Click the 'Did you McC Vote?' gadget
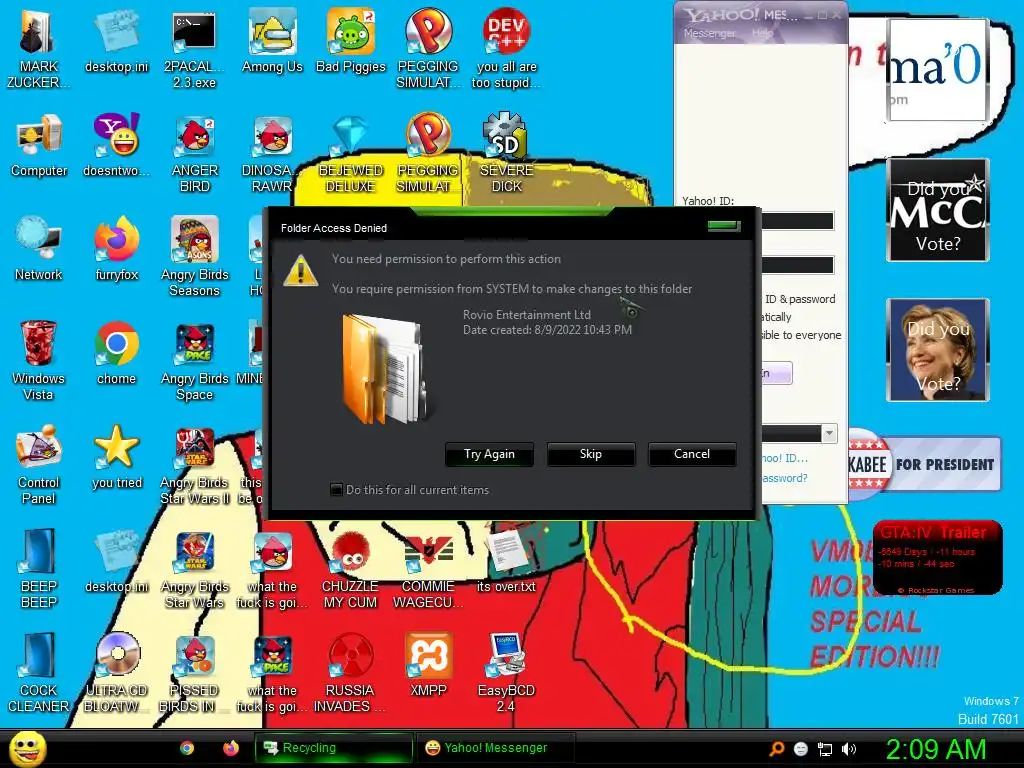This screenshot has height=768, width=1024. tap(938, 210)
